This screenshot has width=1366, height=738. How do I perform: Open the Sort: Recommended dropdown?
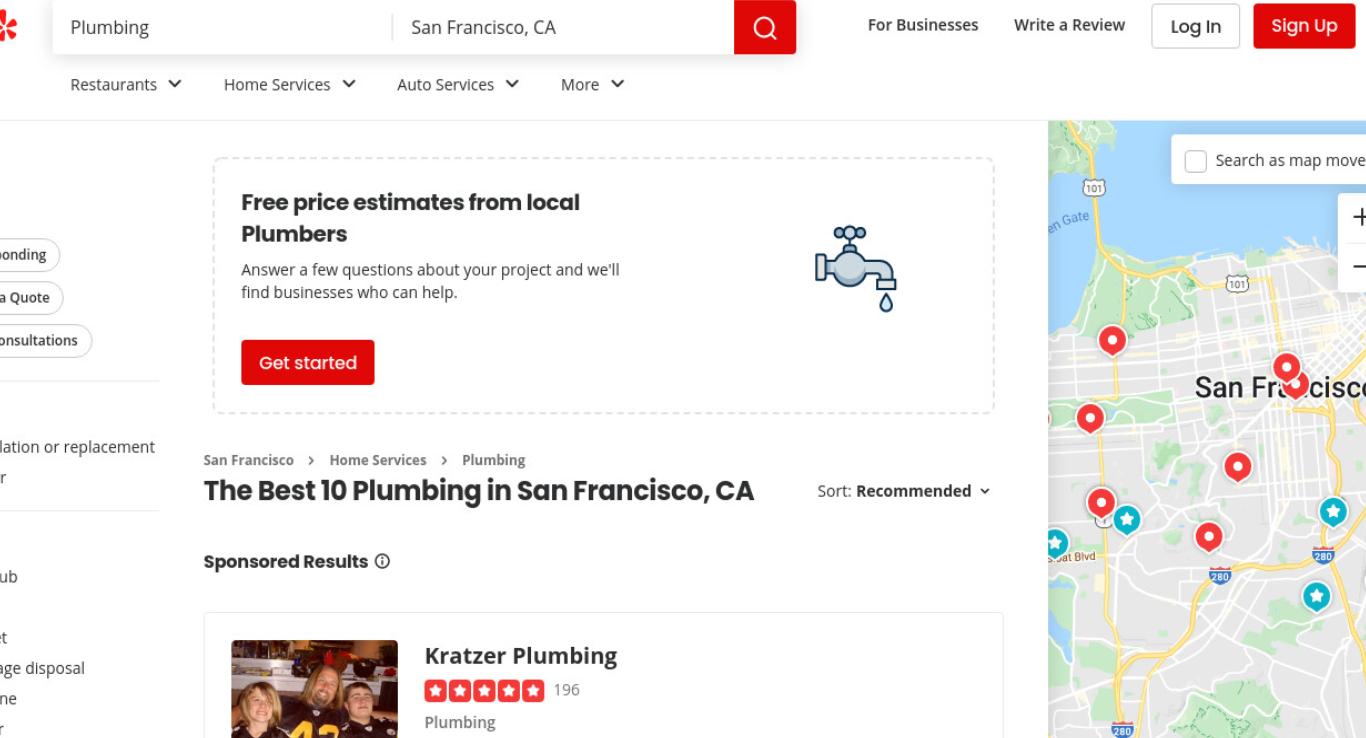tap(904, 491)
